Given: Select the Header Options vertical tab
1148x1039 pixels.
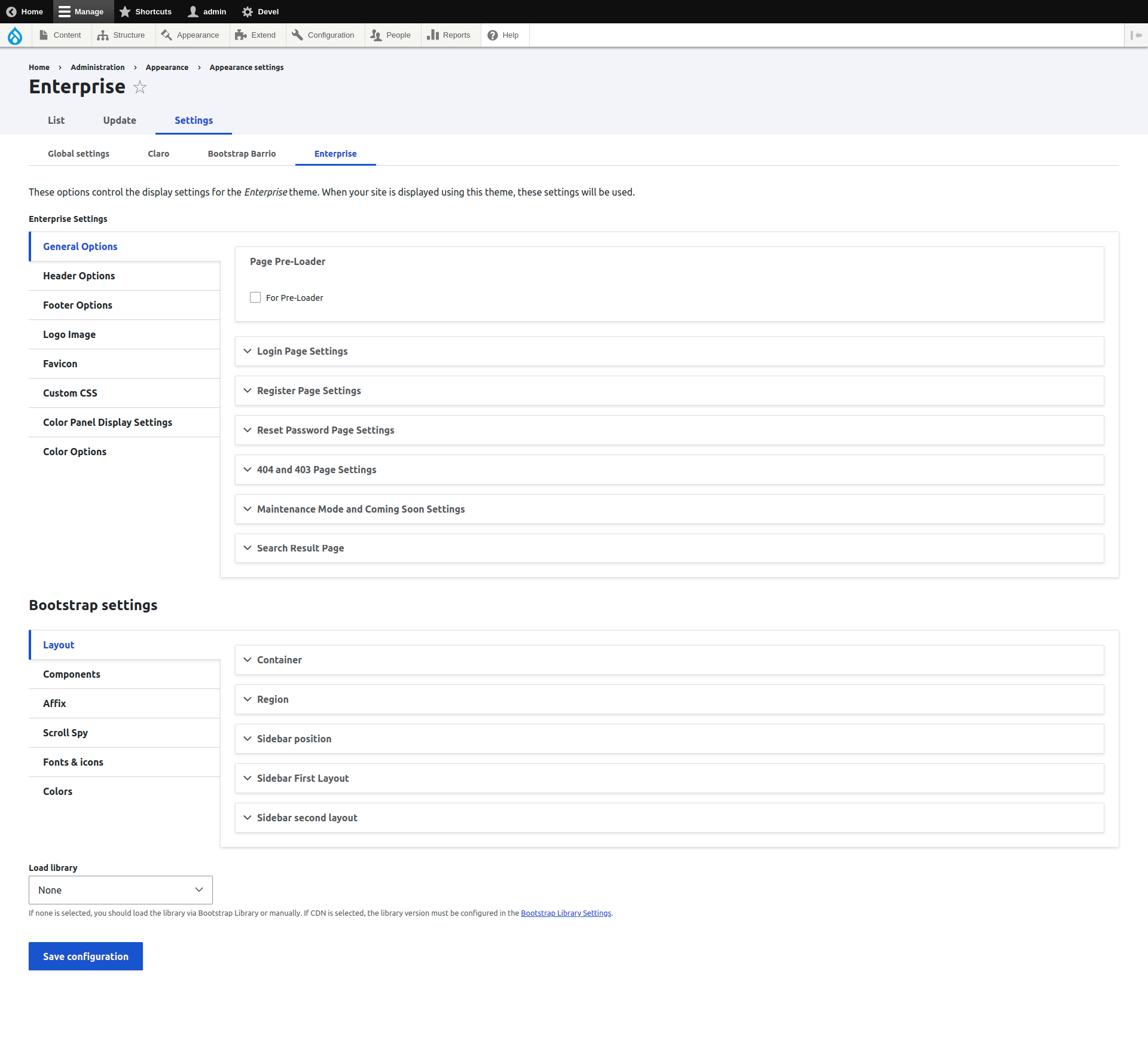Looking at the screenshot, I should pyautogui.click(x=79, y=276).
